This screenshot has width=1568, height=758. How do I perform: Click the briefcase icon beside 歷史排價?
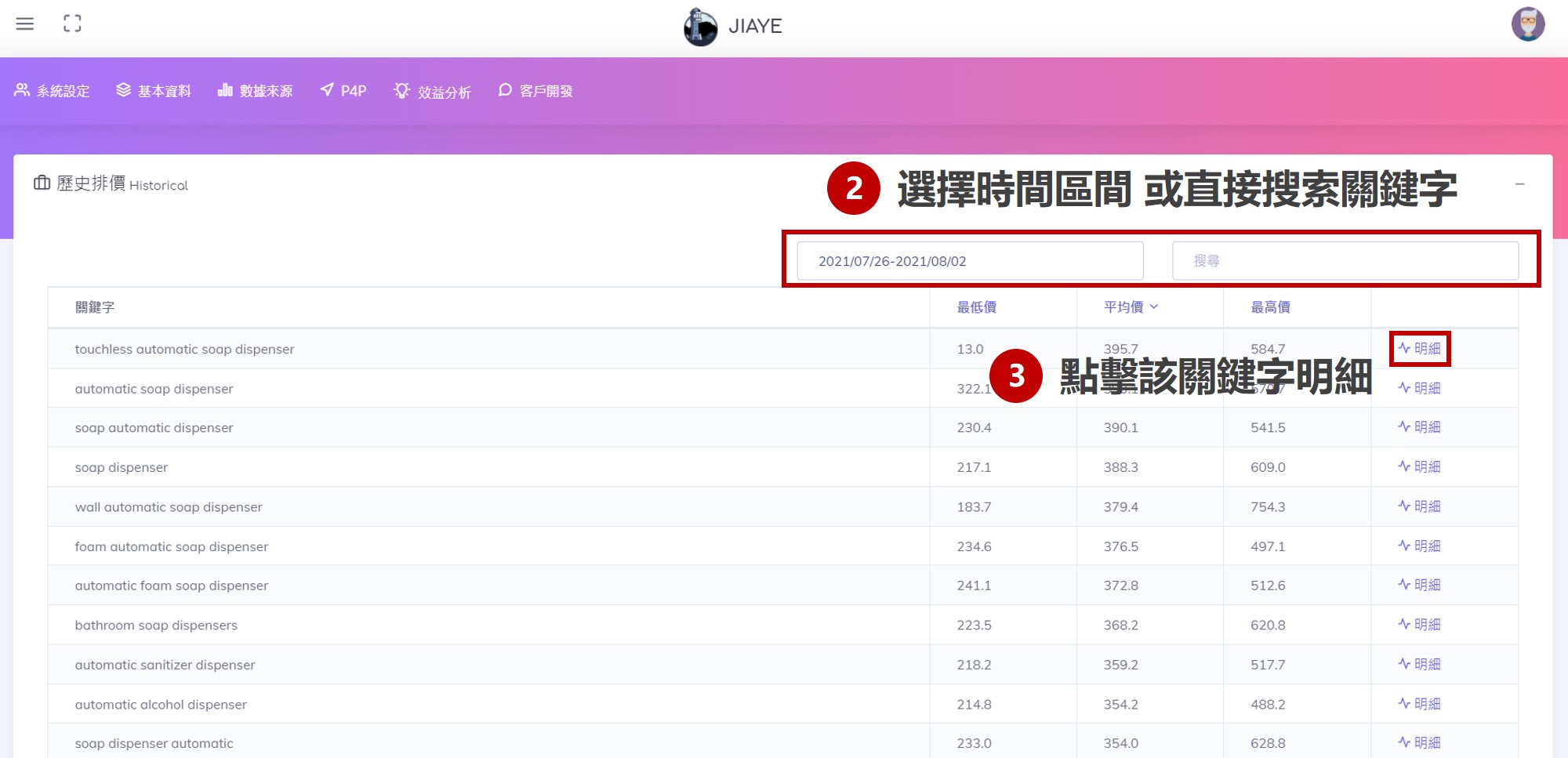tap(42, 183)
